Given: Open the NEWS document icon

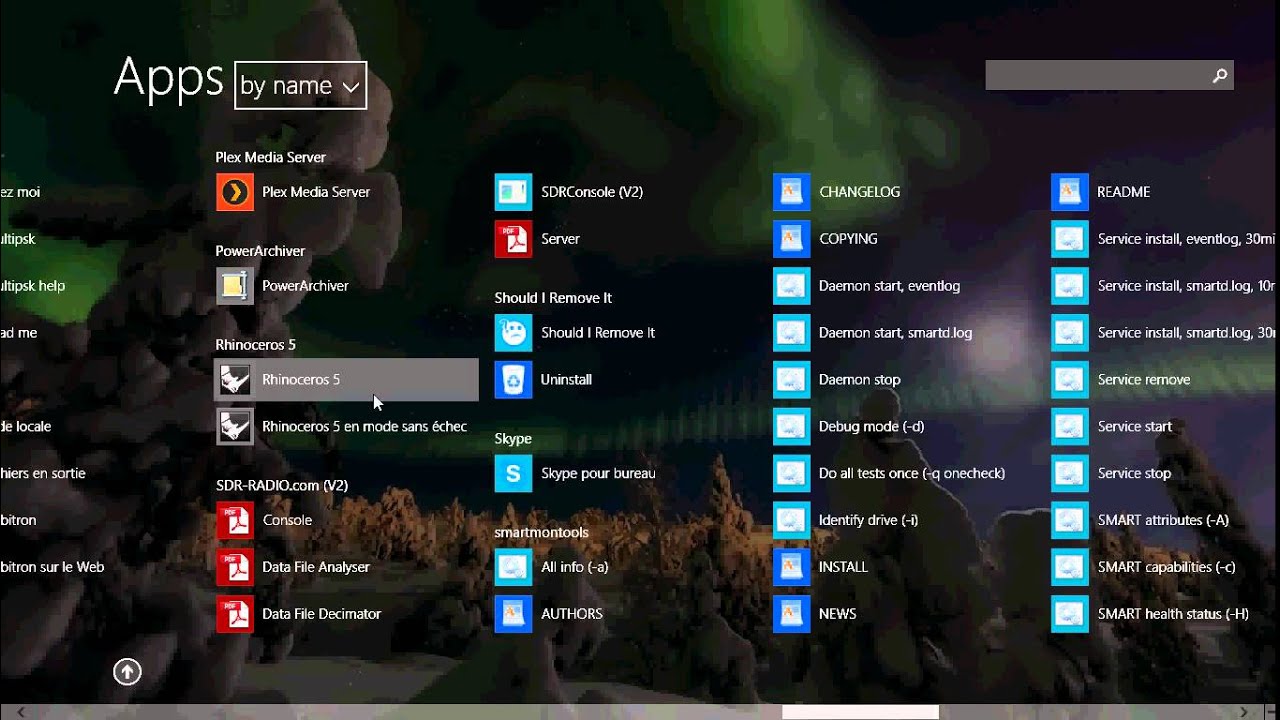Looking at the screenshot, I should coord(791,614).
